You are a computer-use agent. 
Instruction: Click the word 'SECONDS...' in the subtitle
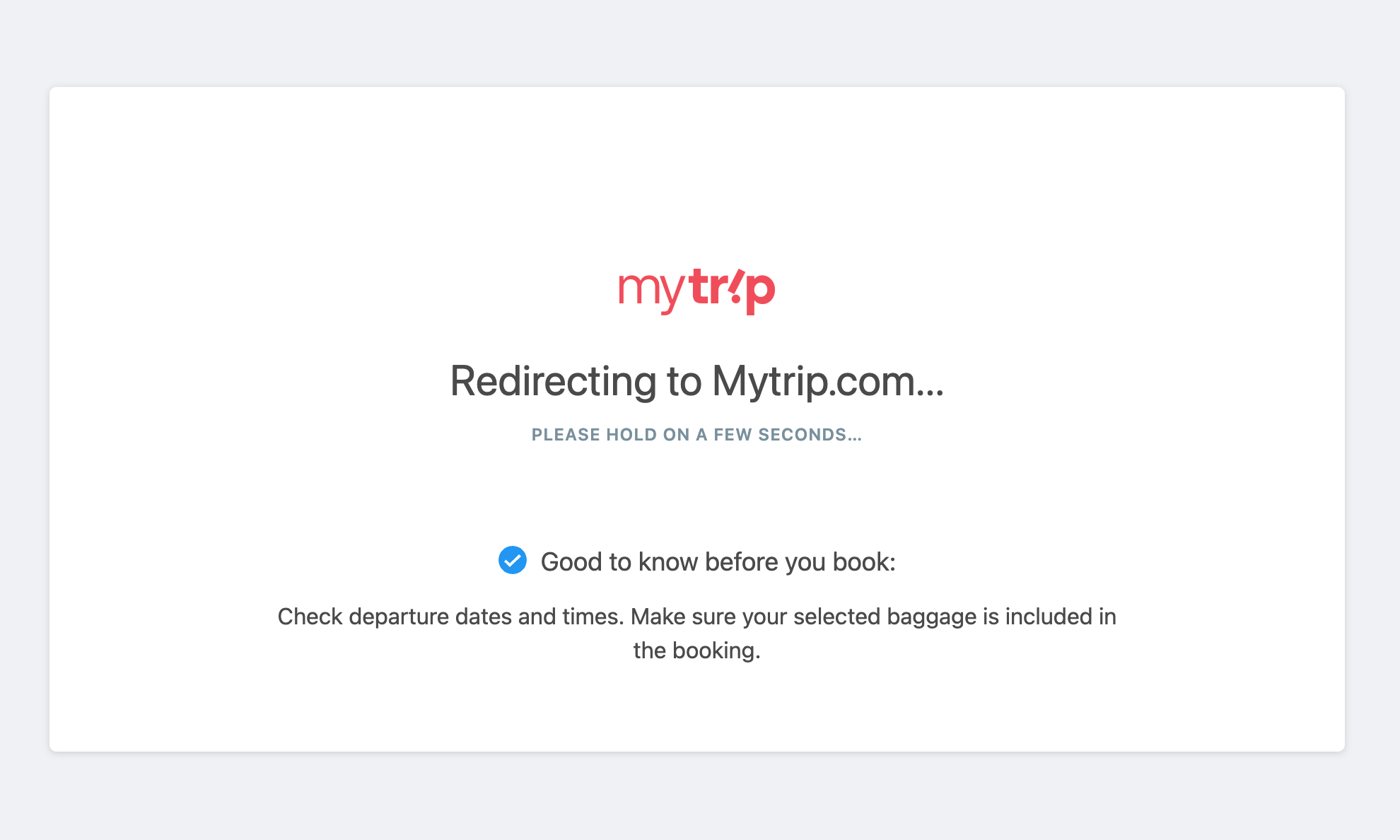coord(810,435)
